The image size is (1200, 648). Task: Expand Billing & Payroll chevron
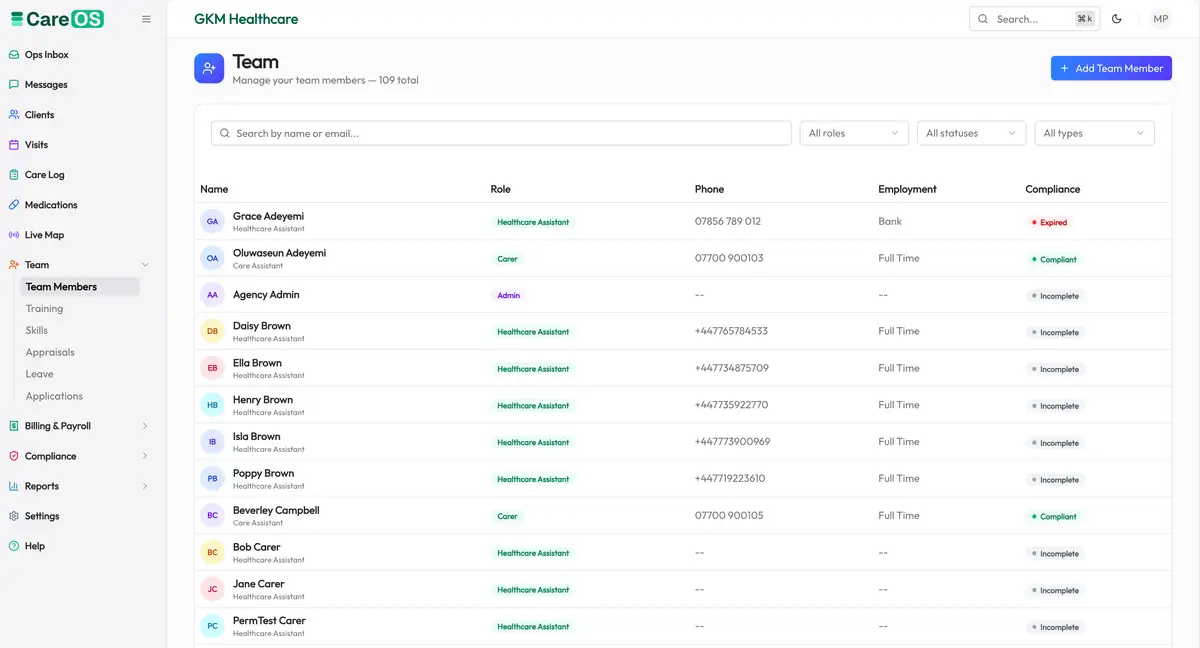pos(145,426)
